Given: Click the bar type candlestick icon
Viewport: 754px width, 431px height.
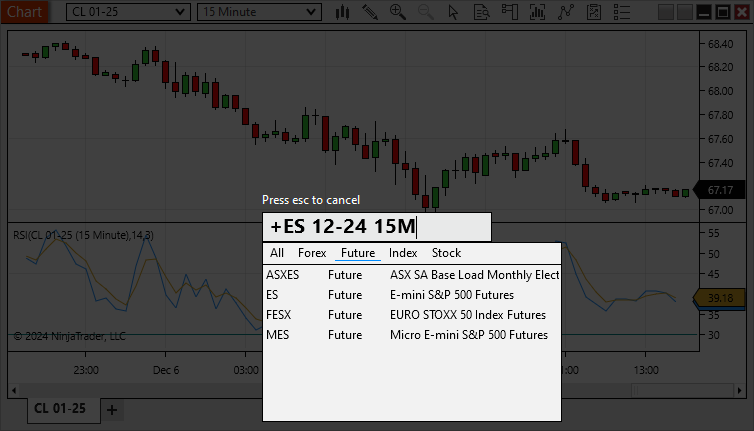Looking at the screenshot, I should (343, 12).
